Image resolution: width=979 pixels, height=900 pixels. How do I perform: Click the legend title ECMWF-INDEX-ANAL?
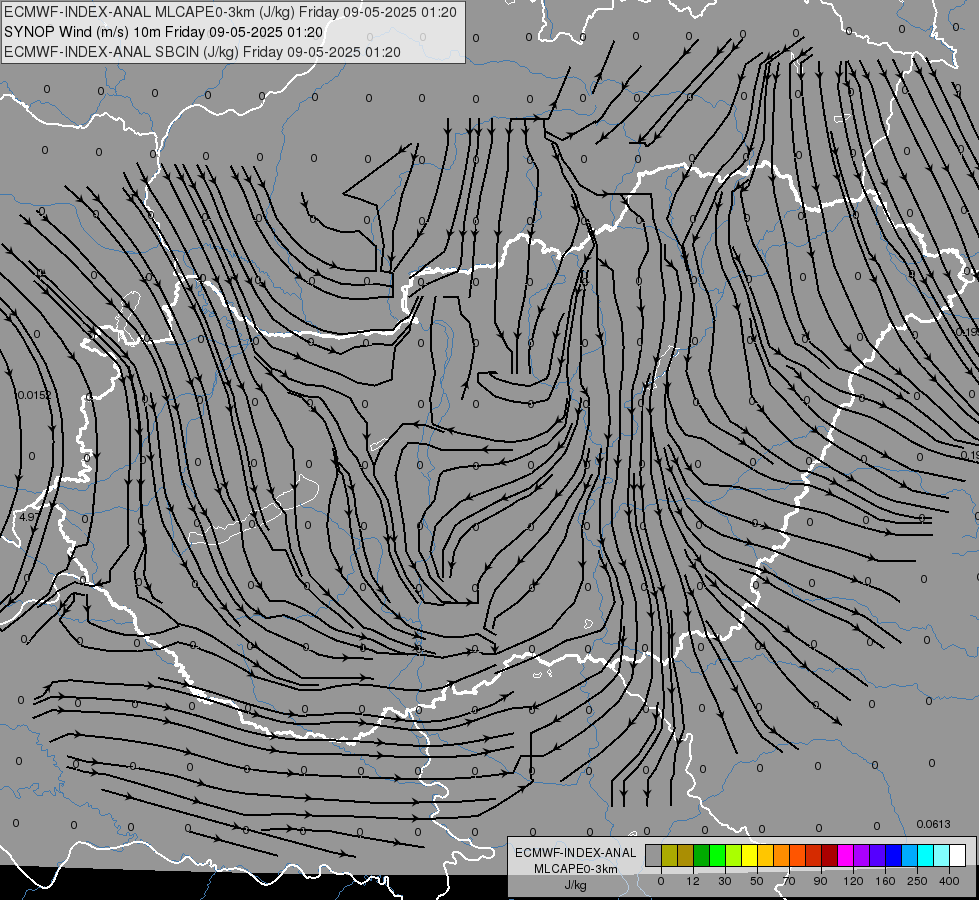point(576,853)
